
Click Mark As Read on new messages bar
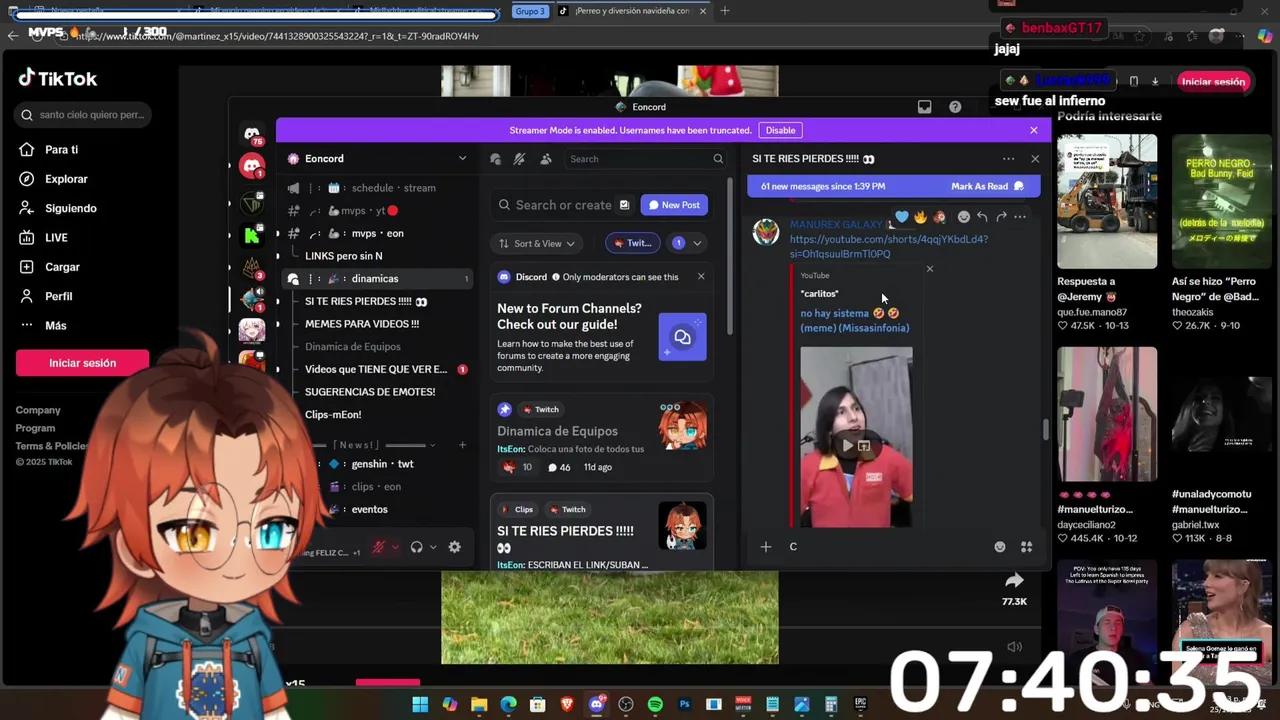coord(987,186)
